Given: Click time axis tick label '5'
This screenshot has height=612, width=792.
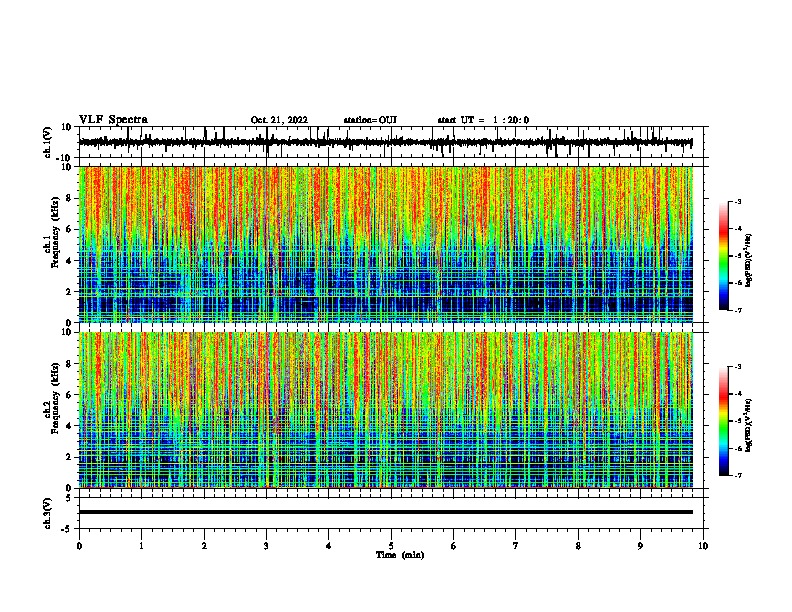Looking at the screenshot, I should pyautogui.click(x=391, y=546).
